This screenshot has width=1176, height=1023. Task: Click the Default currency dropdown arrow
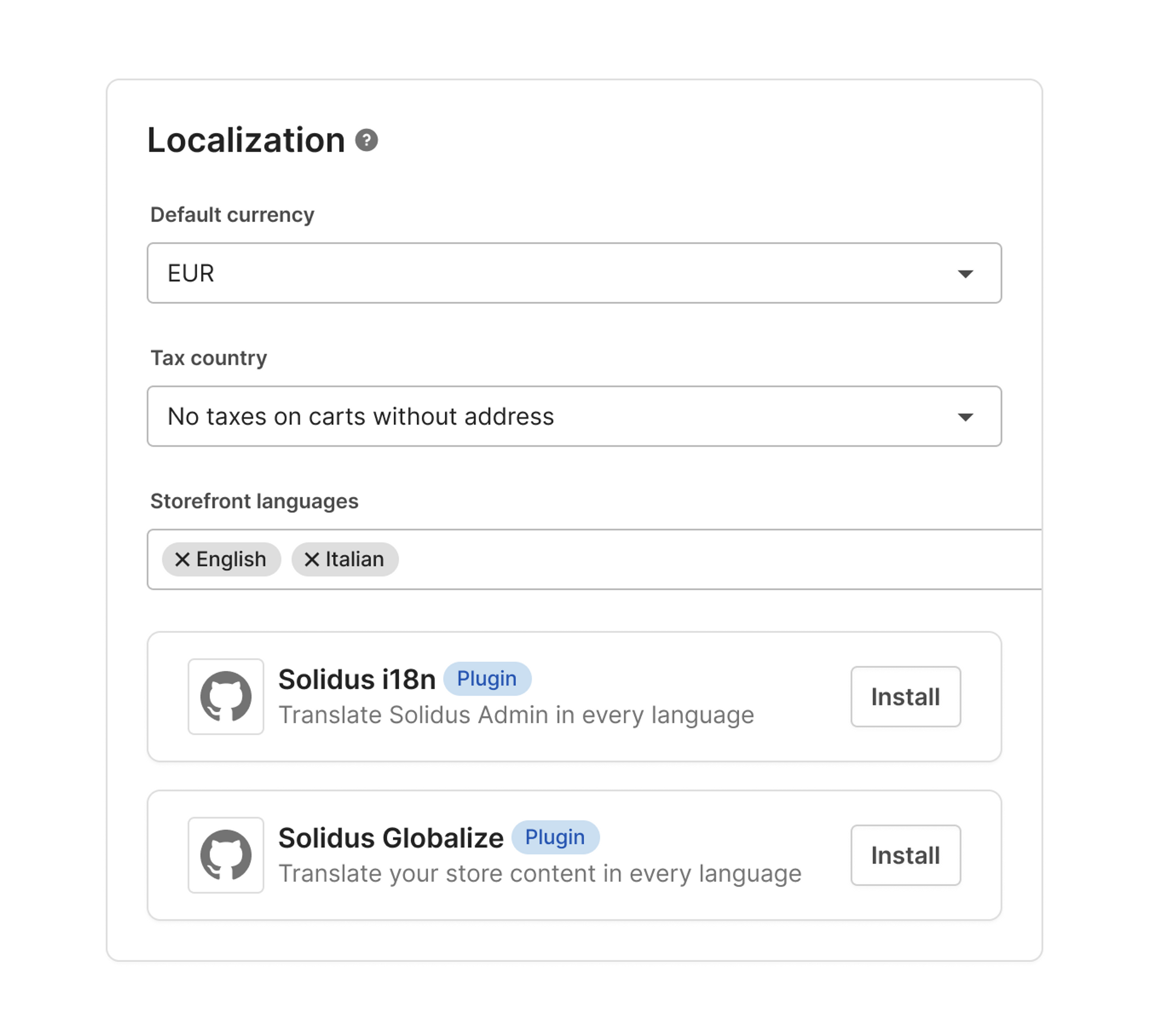tap(965, 274)
